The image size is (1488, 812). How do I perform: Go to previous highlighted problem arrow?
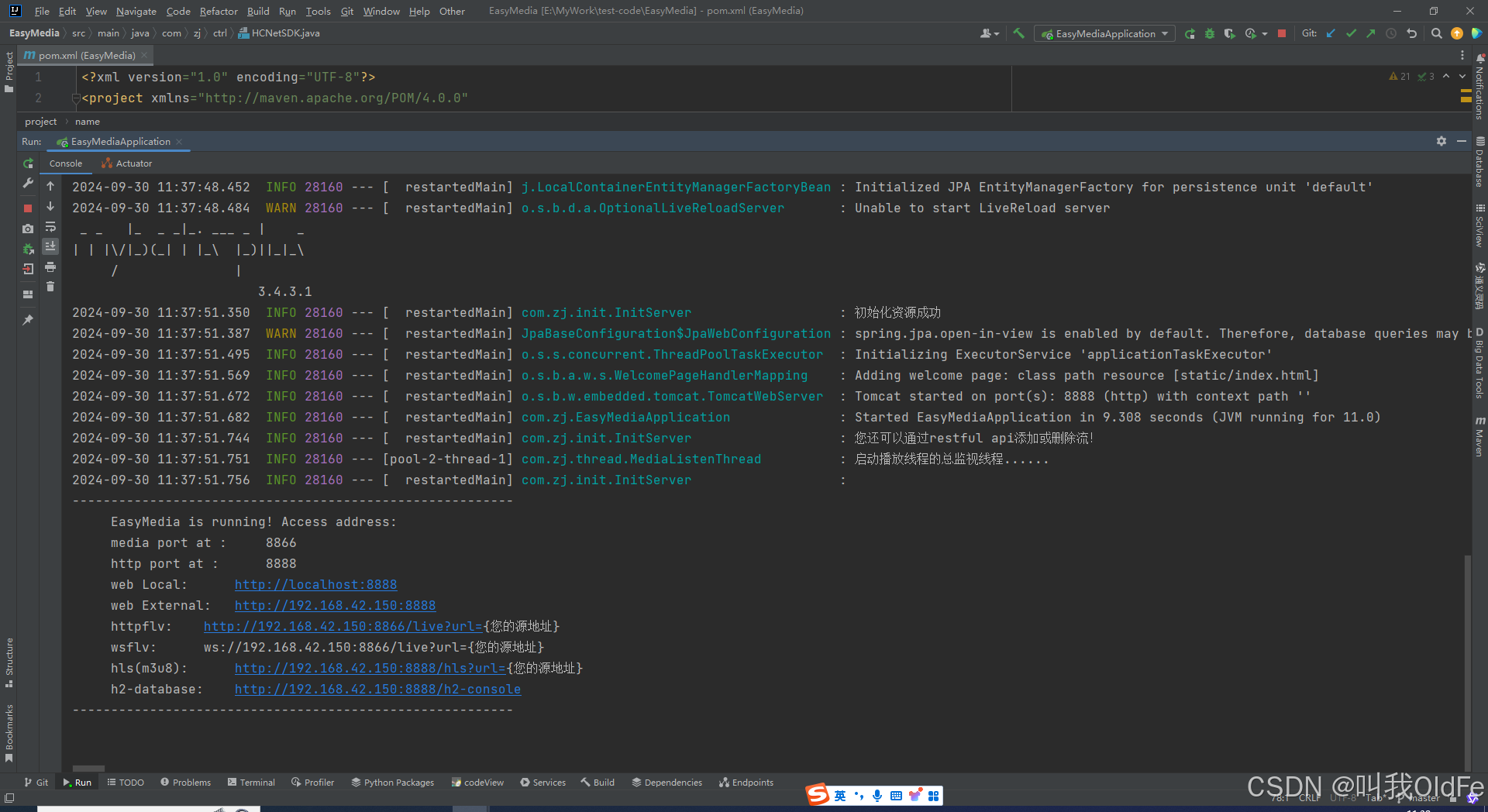[1446, 76]
